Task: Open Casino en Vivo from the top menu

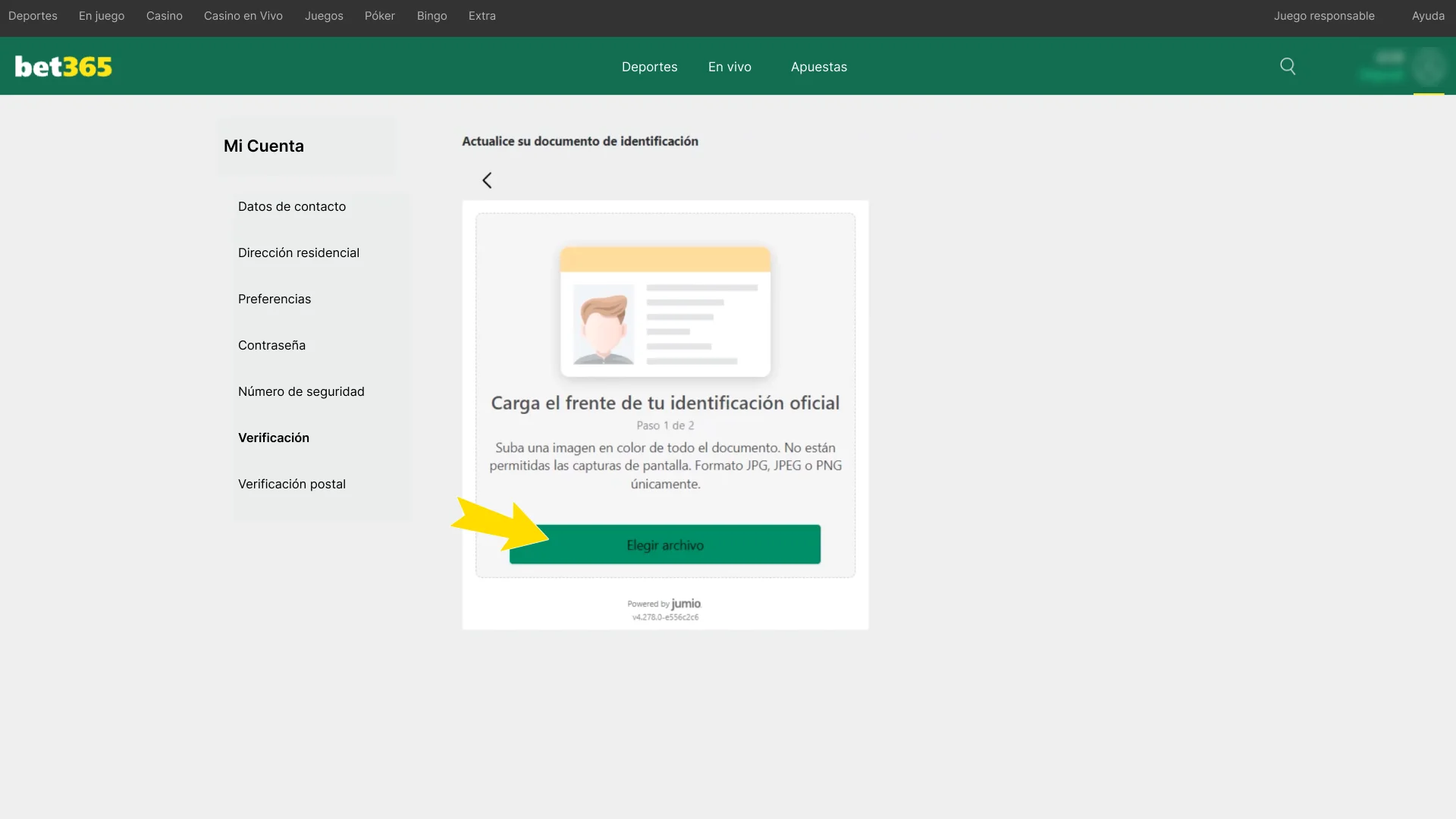Action: pos(243,15)
